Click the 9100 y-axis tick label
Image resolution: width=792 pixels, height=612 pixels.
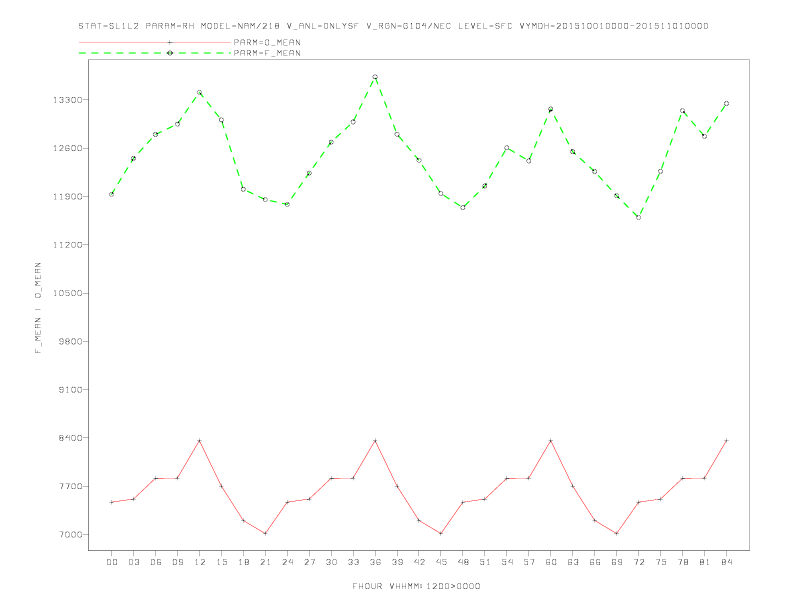(70, 390)
